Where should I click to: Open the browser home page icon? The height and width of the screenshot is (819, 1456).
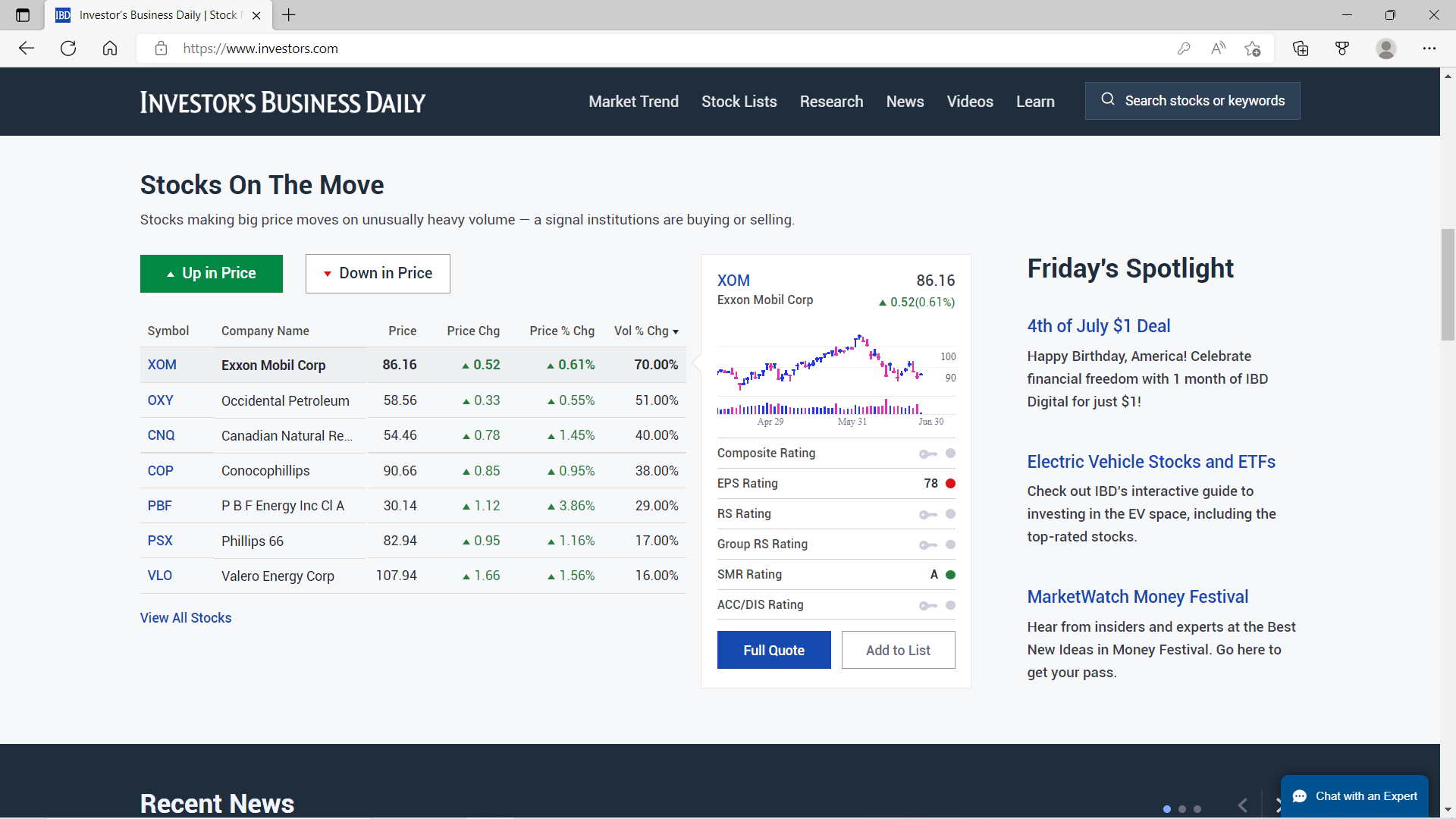point(110,49)
